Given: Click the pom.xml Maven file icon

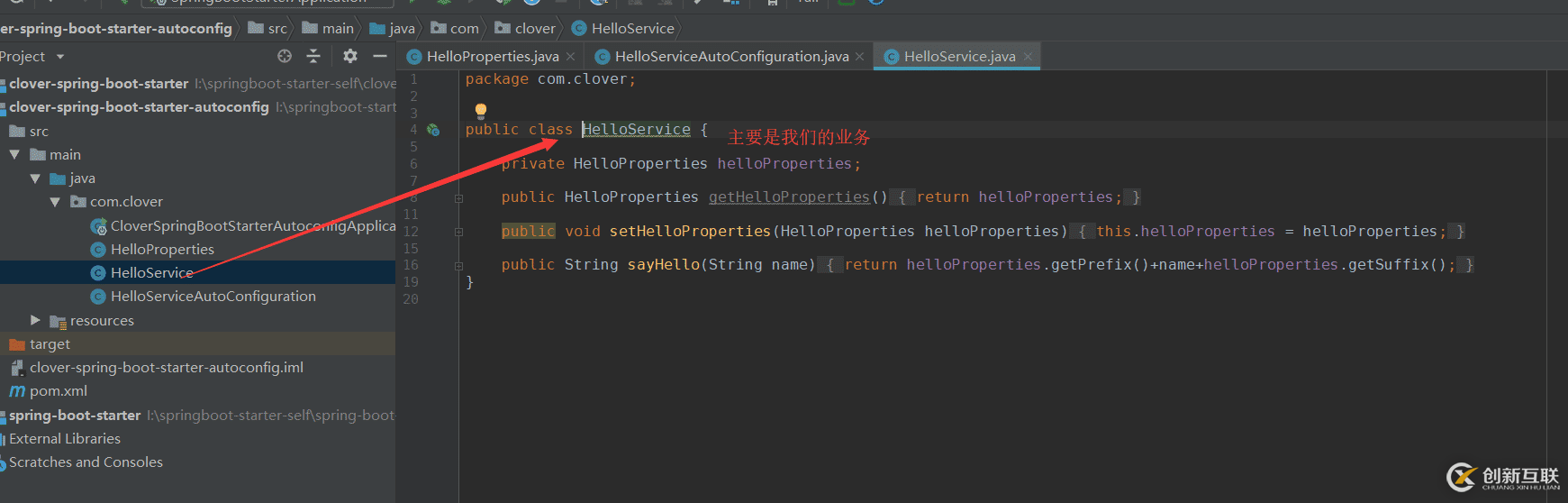Looking at the screenshot, I should [17, 391].
